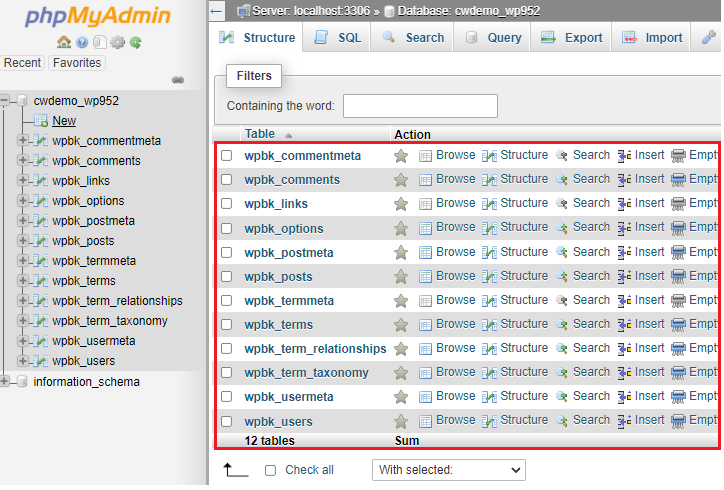Expand the information_schema database tree
Screen dimensions: 724x490
click(5, 381)
